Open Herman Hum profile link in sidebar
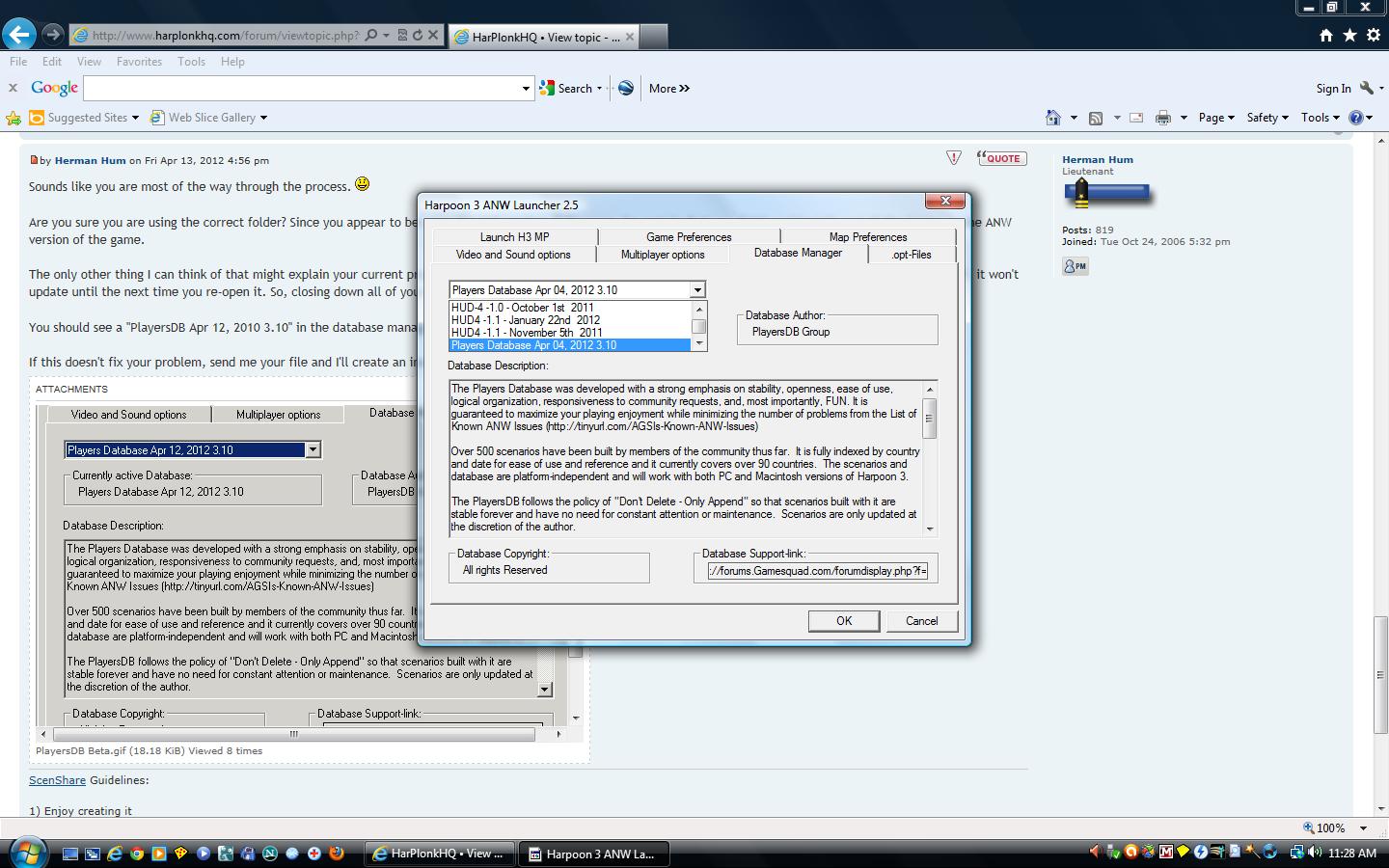The width and height of the screenshot is (1389, 868). tap(1098, 160)
